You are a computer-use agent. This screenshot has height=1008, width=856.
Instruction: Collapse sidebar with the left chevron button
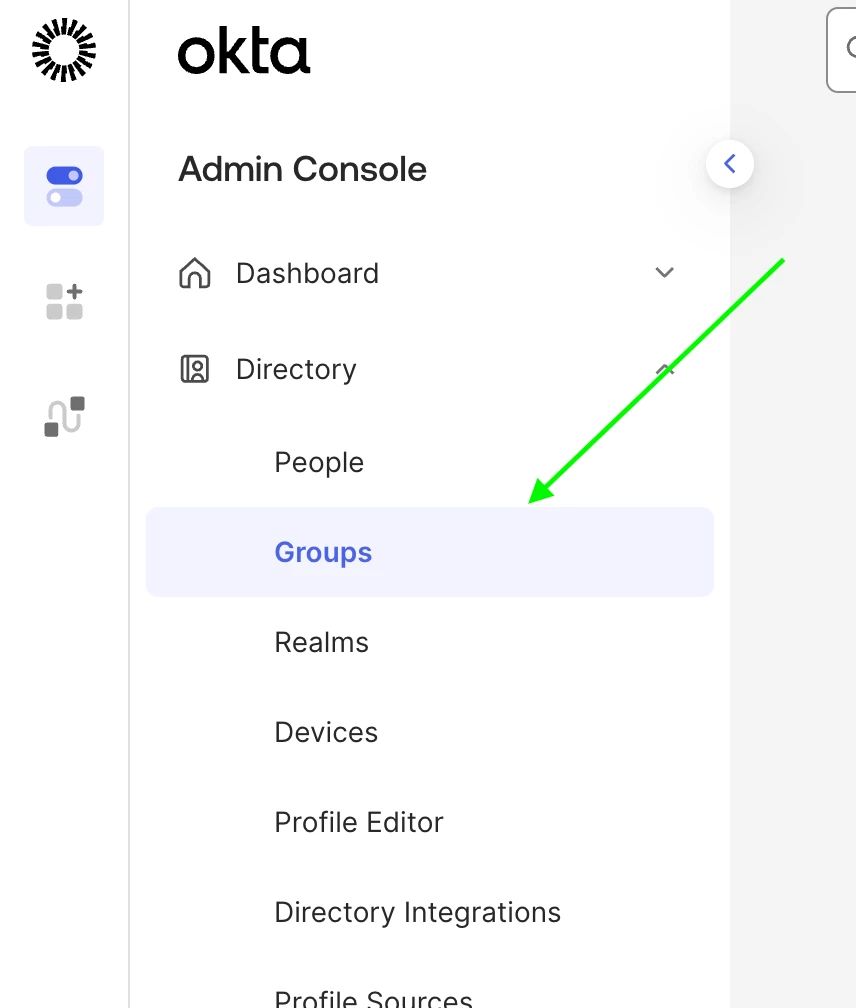click(729, 164)
